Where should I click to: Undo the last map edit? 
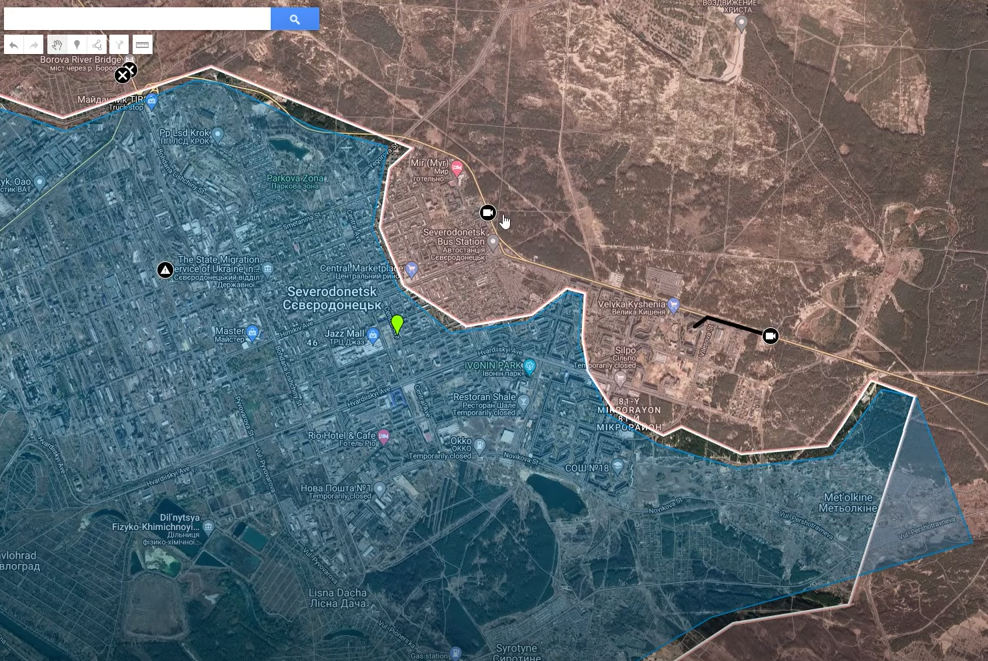pyautogui.click(x=13, y=45)
